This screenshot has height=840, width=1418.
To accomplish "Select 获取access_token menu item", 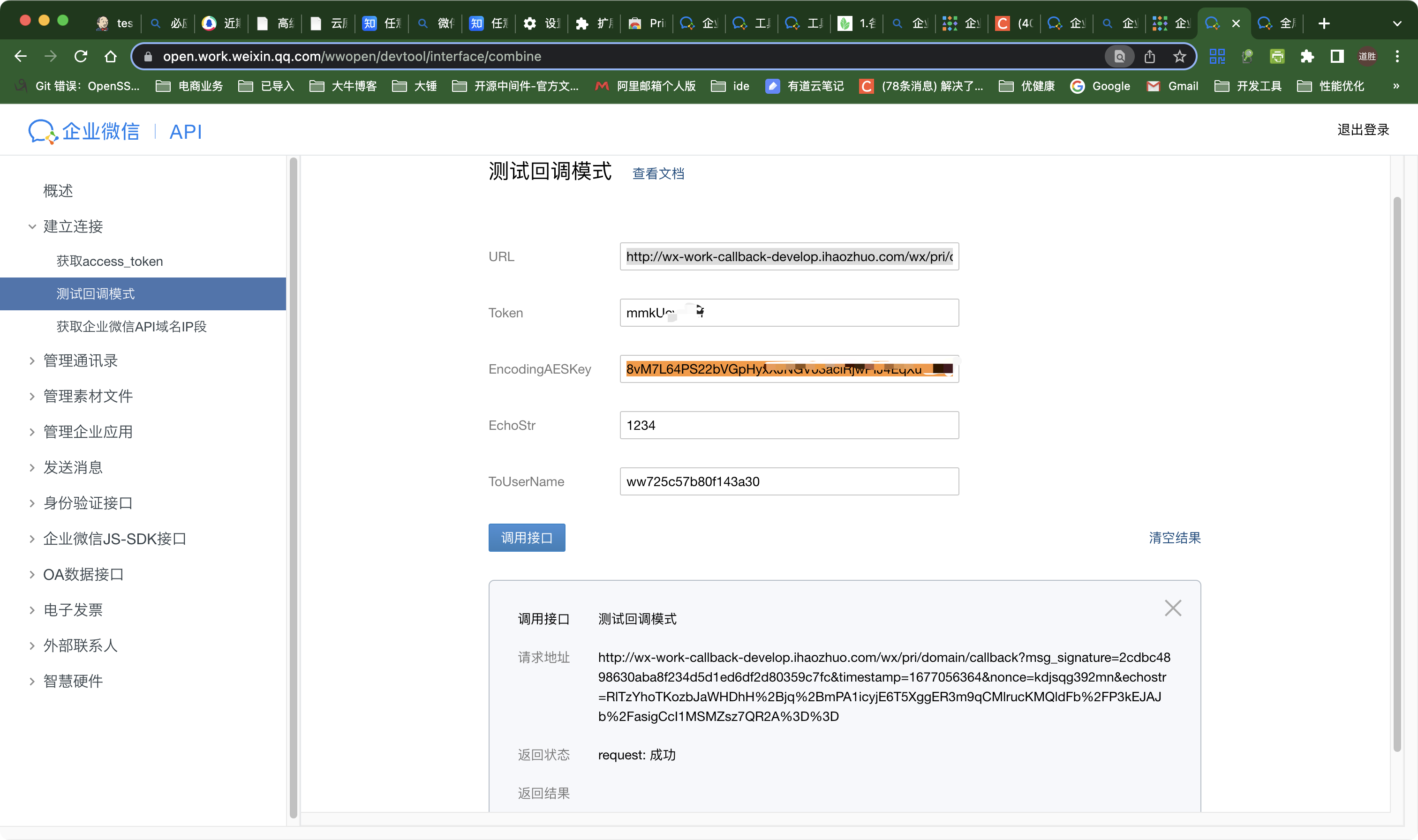I will [x=110, y=262].
